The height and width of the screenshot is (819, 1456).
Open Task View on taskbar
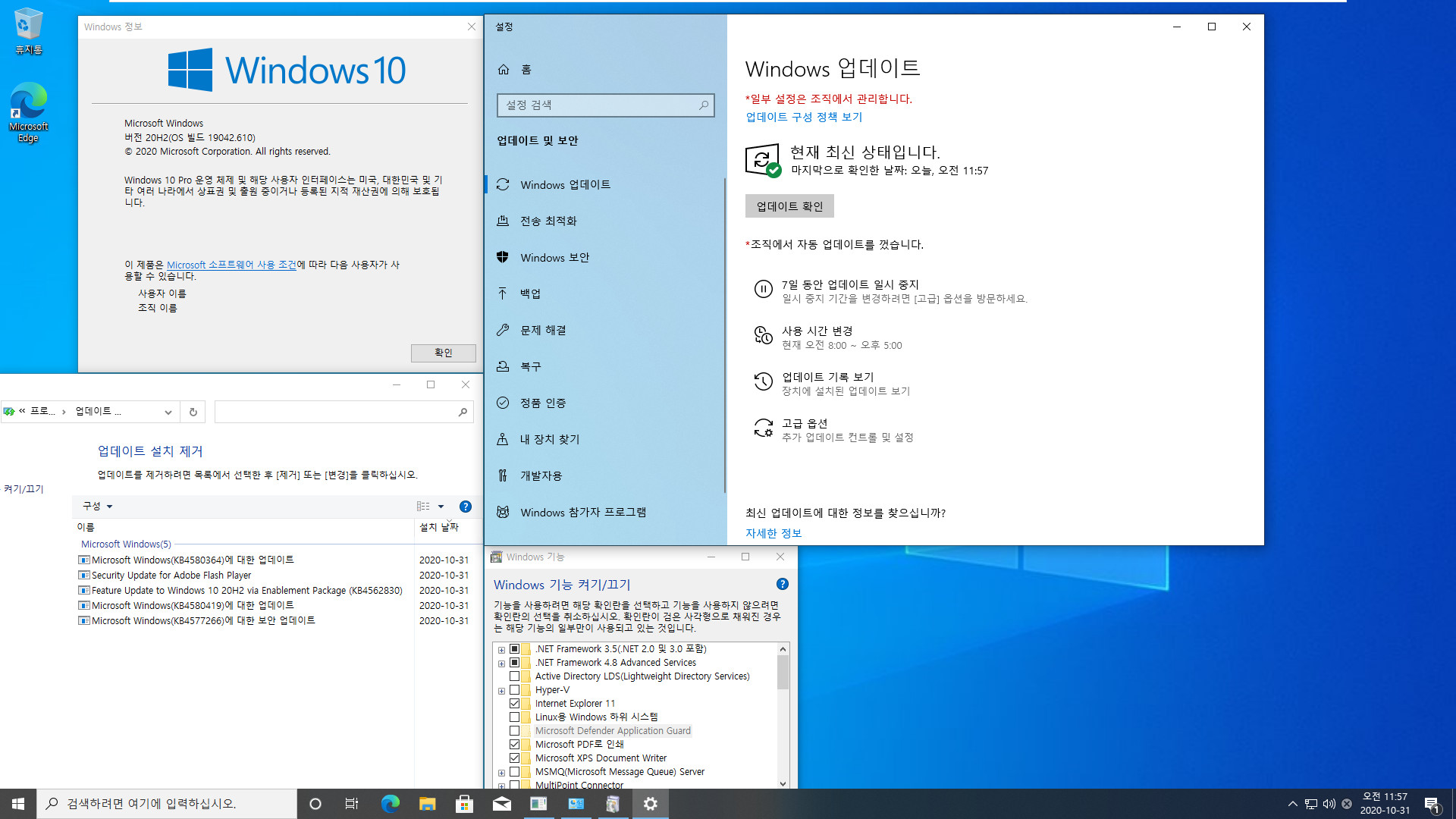point(352,804)
